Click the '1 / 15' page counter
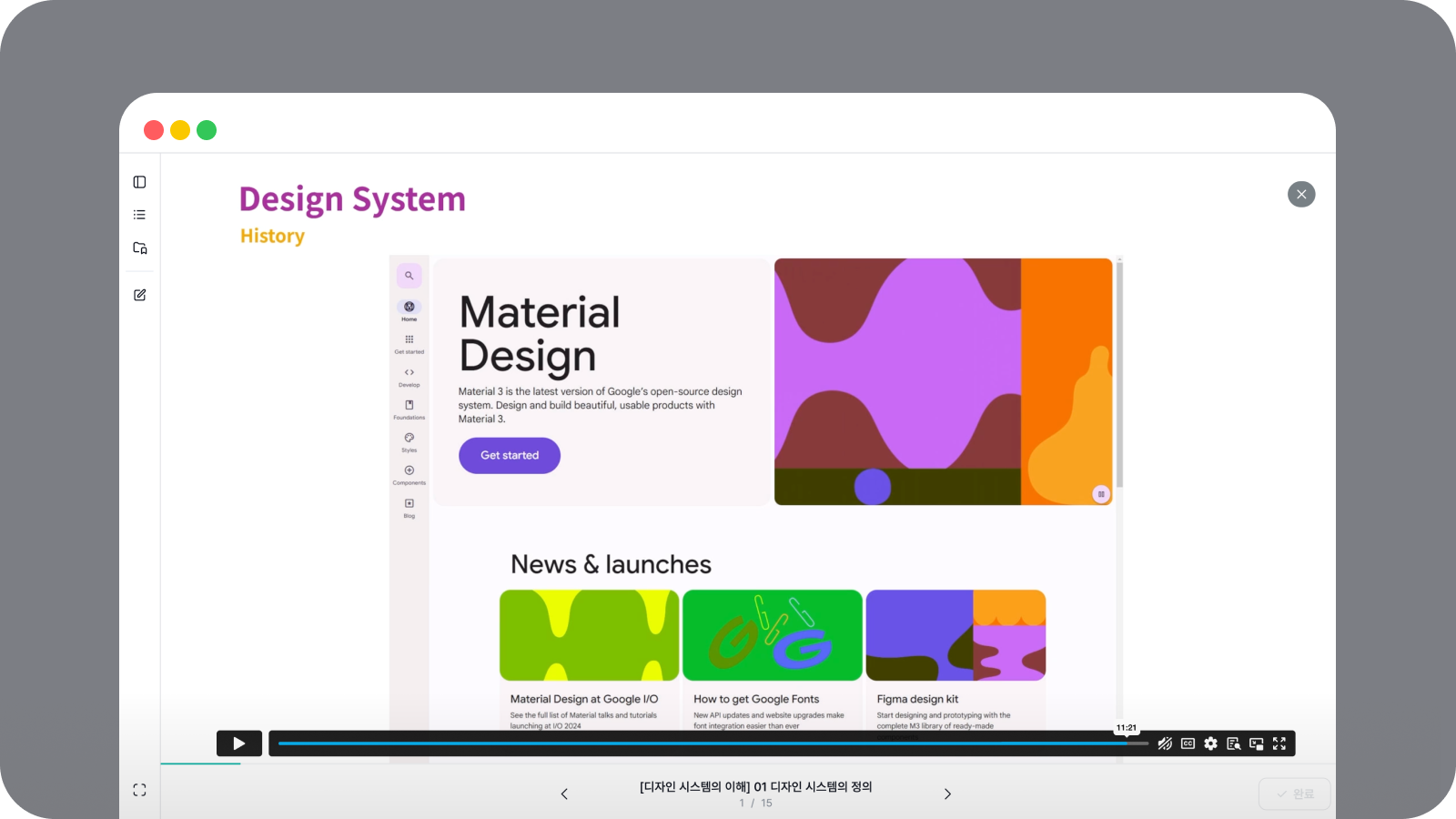 [x=755, y=803]
